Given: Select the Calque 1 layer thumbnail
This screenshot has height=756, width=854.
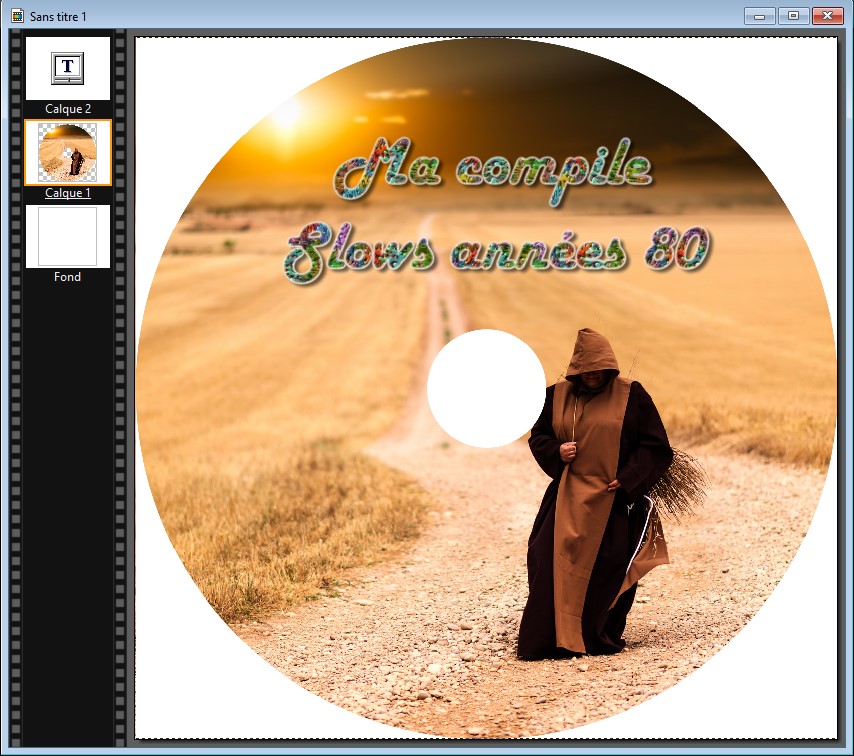Looking at the screenshot, I should pos(67,153).
